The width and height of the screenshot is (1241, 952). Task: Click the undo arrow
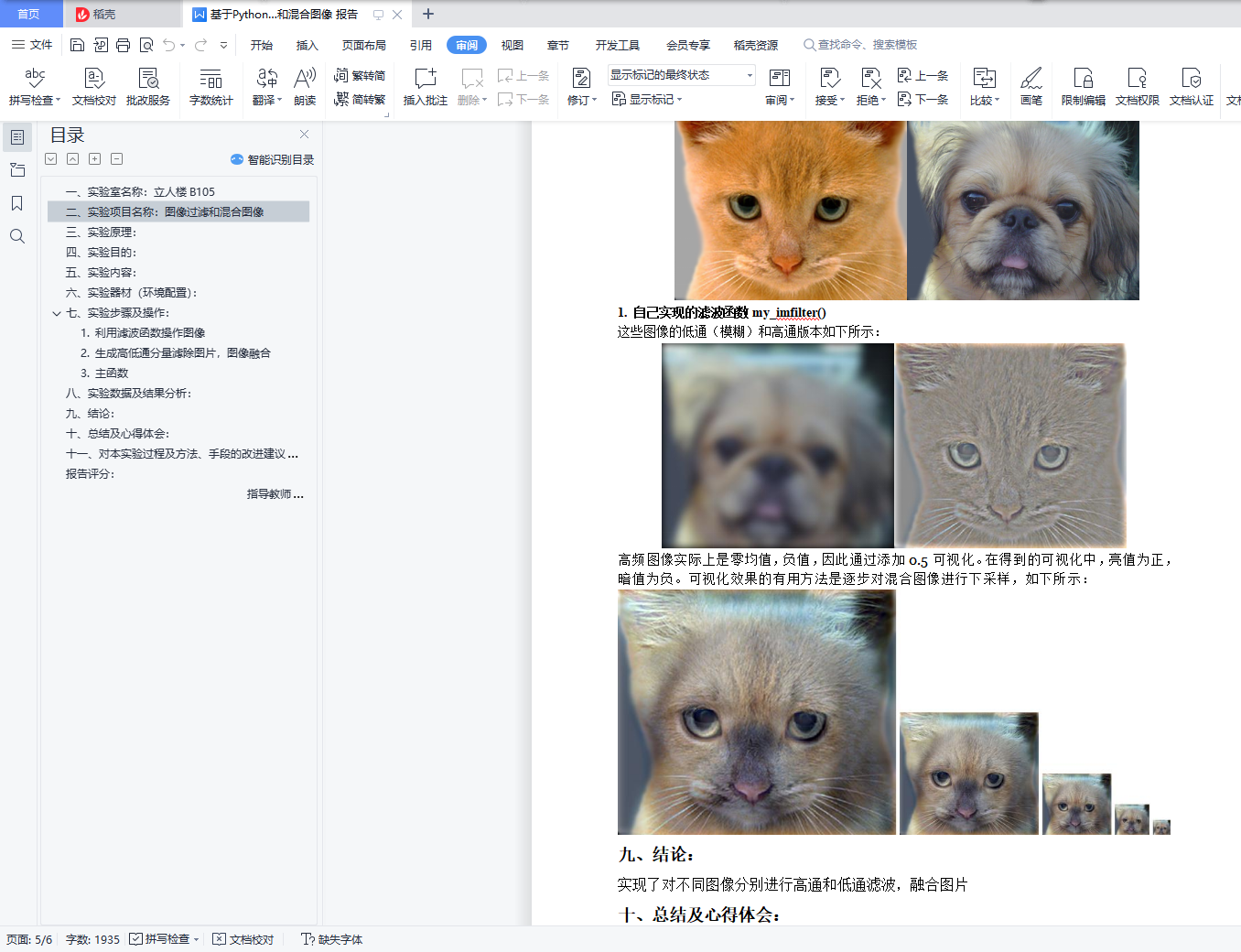tap(169, 45)
